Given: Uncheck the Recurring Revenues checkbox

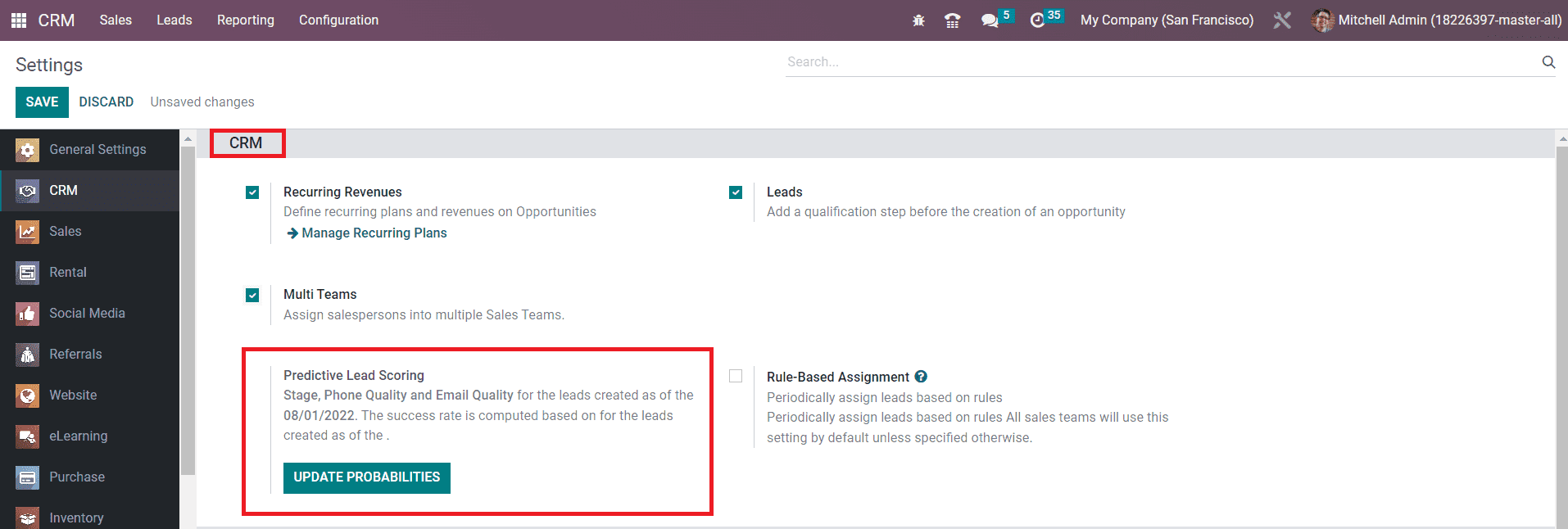Looking at the screenshot, I should coord(252,192).
